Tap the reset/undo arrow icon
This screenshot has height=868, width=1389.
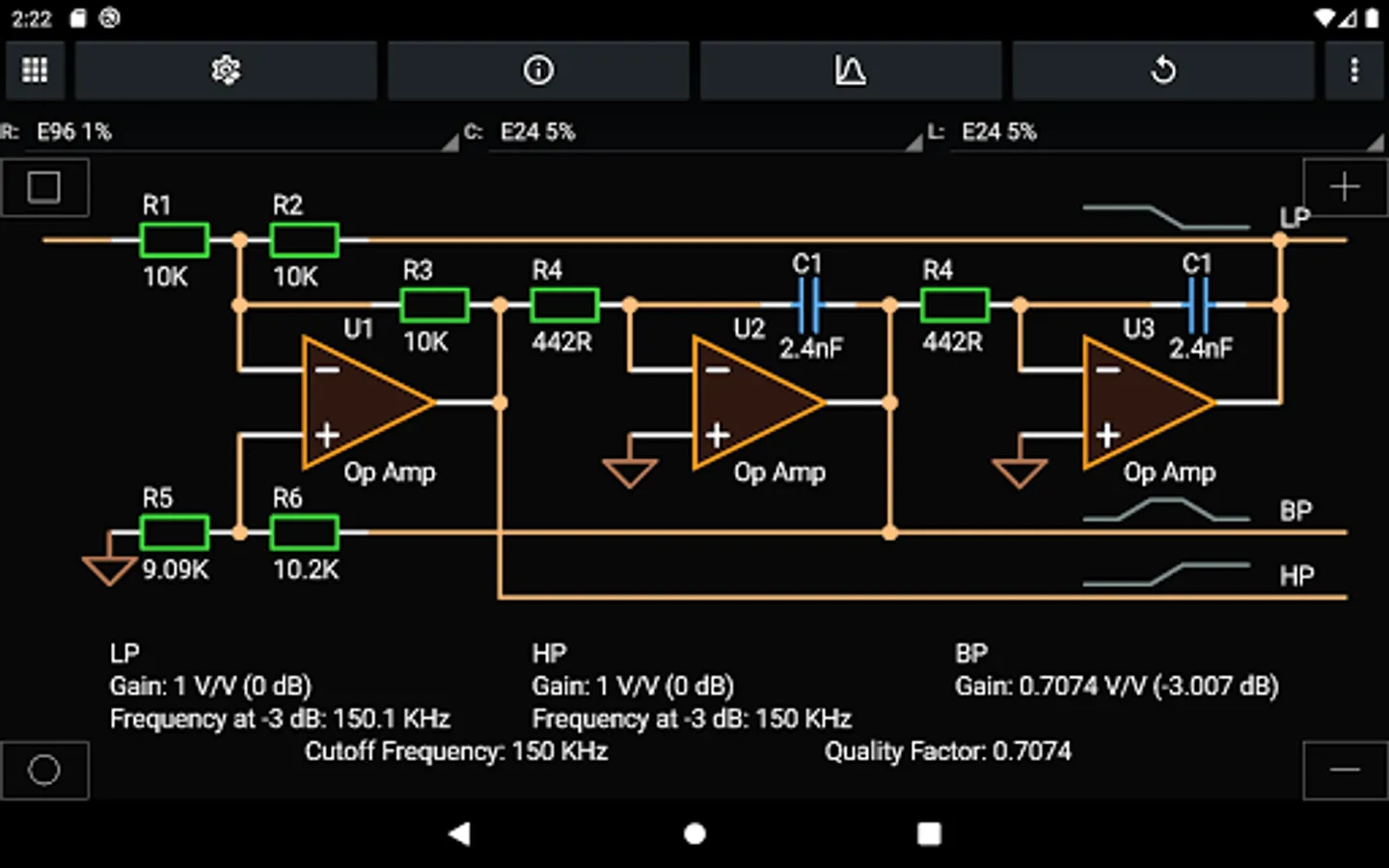[1163, 69]
